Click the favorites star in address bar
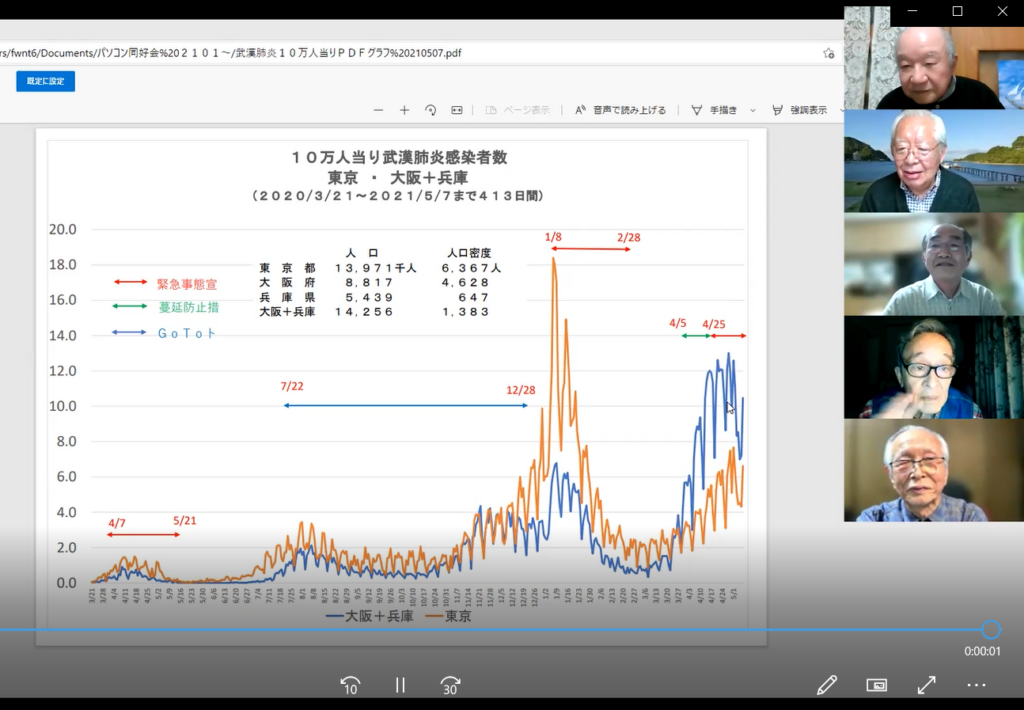1024x710 pixels. (828, 53)
